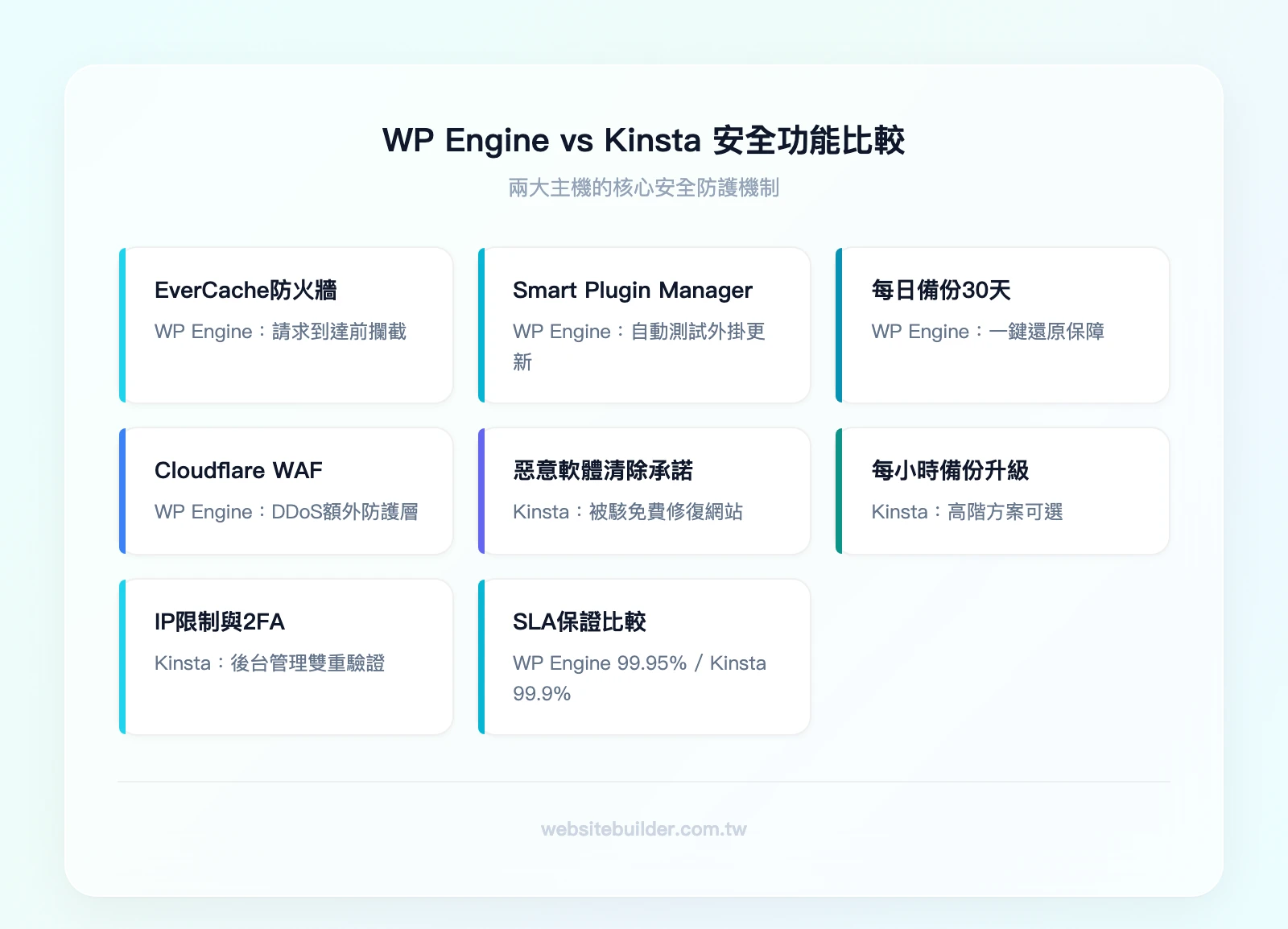
Task: Click 'Kinsta：後台管理雙重驗證' description
Action: point(270,663)
